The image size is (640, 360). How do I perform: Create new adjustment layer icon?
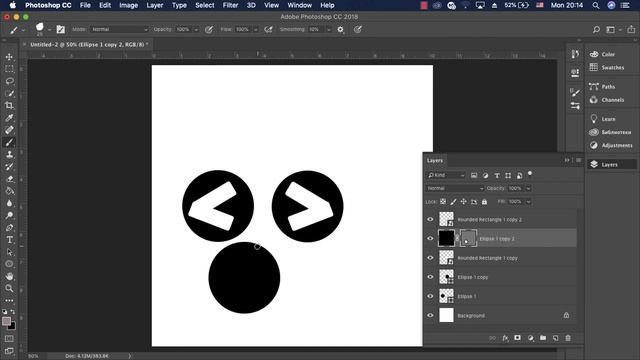(x=530, y=338)
